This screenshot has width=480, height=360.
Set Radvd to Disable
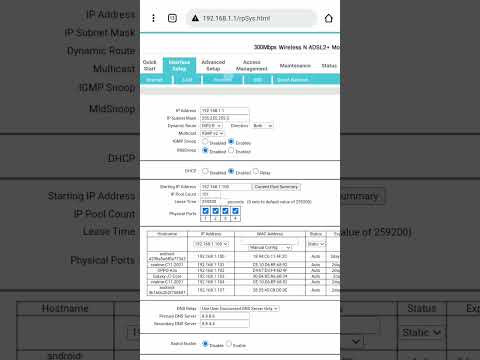205,344
